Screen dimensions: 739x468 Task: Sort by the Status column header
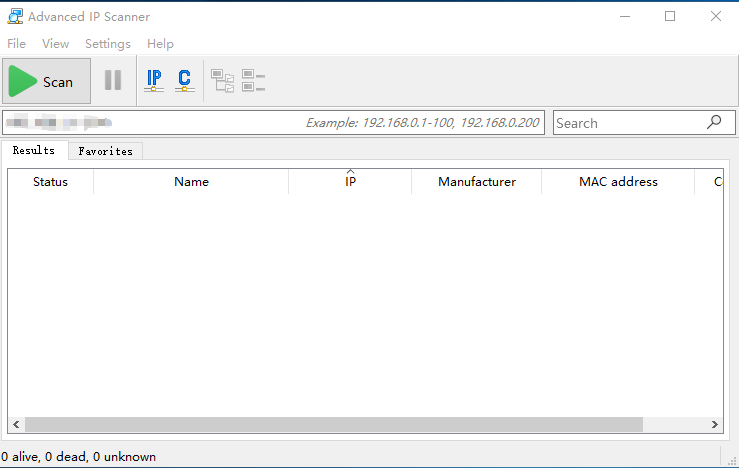pos(50,182)
